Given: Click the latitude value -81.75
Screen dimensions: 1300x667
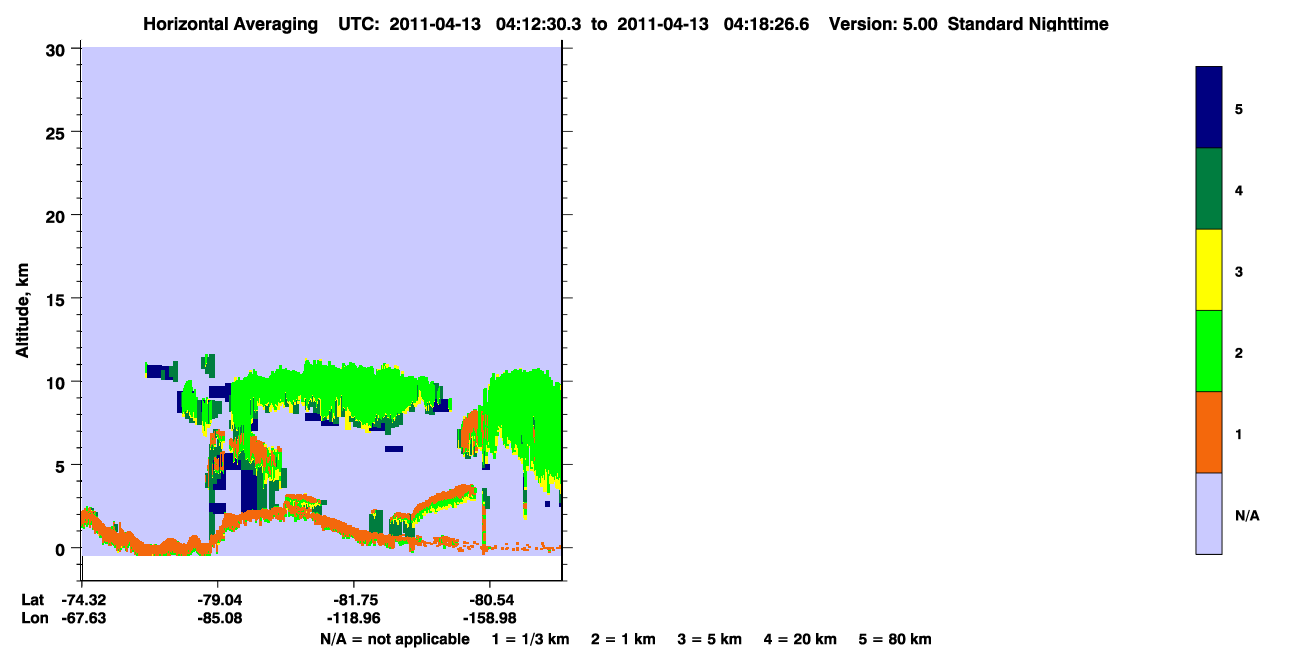Looking at the screenshot, I should (x=354, y=600).
